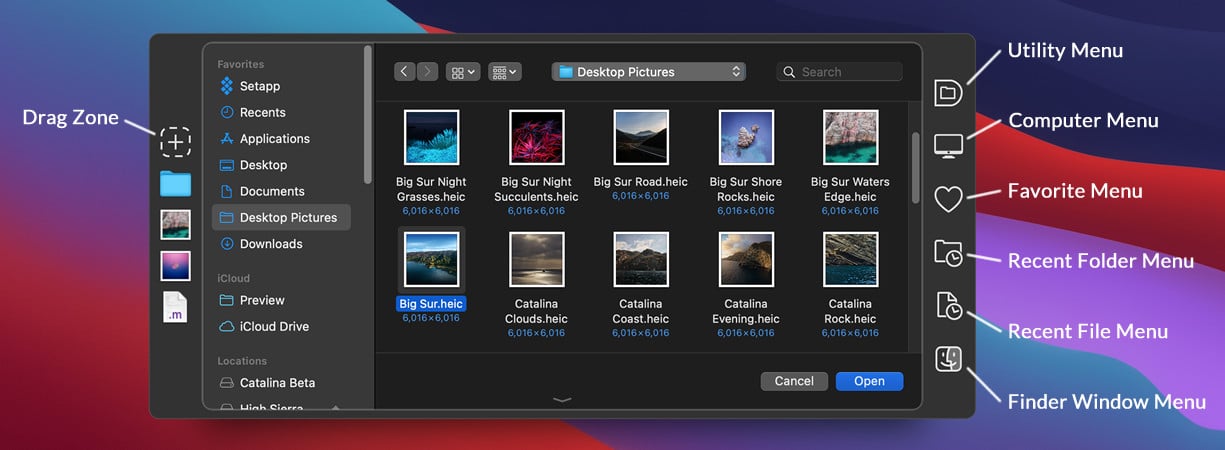Open the grouping options dropdown
Screen dimensions: 1225x450
point(504,72)
